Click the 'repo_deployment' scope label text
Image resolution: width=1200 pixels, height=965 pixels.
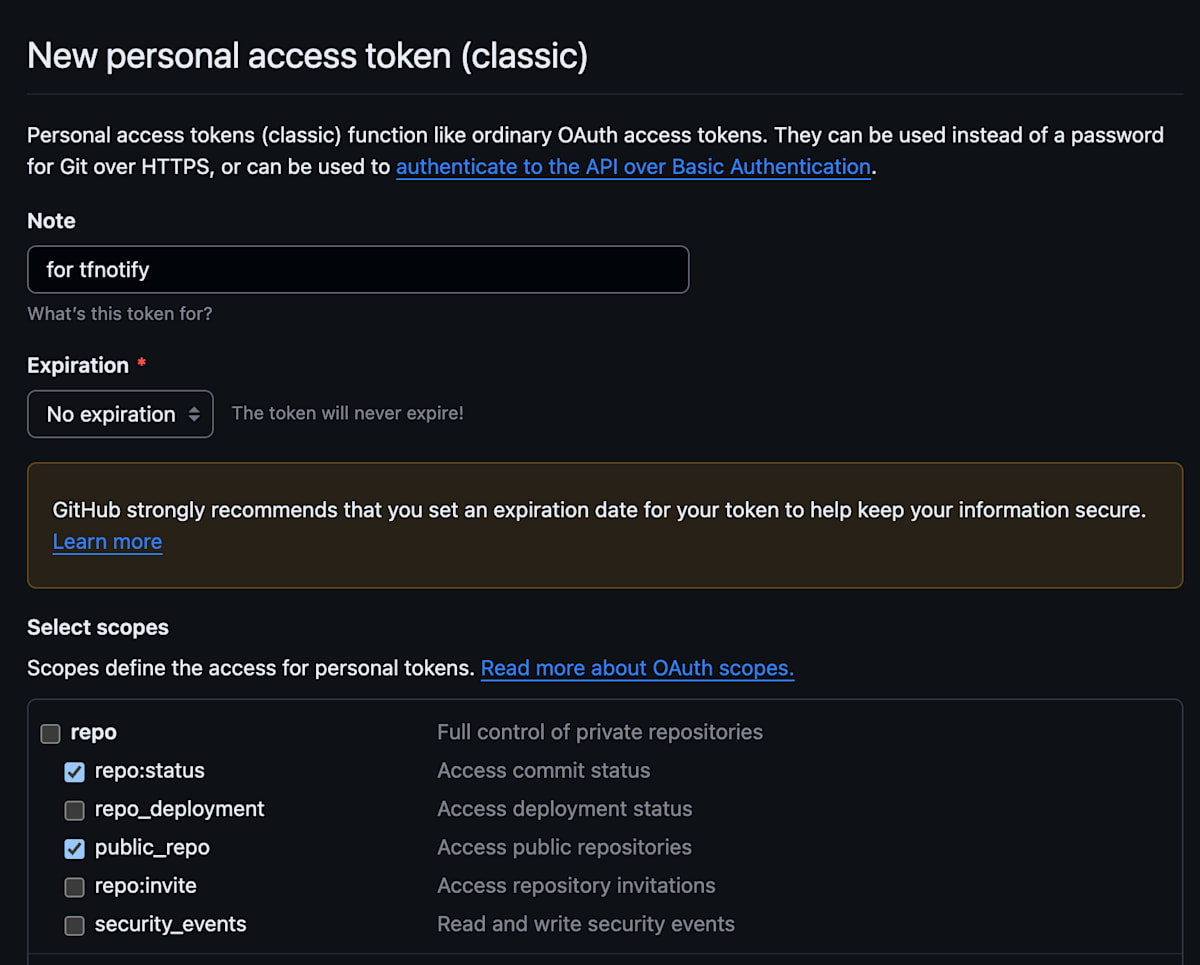tap(180, 809)
